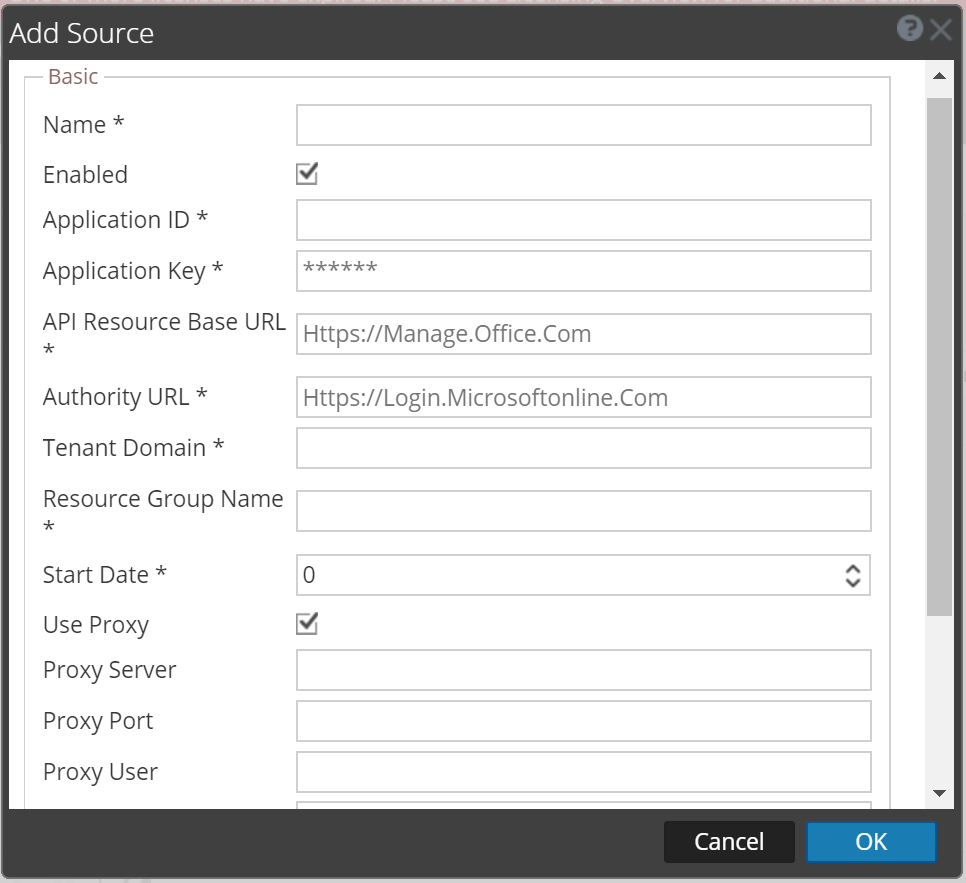Click the scrollbar down arrow
966x883 pixels.
click(x=941, y=792)
